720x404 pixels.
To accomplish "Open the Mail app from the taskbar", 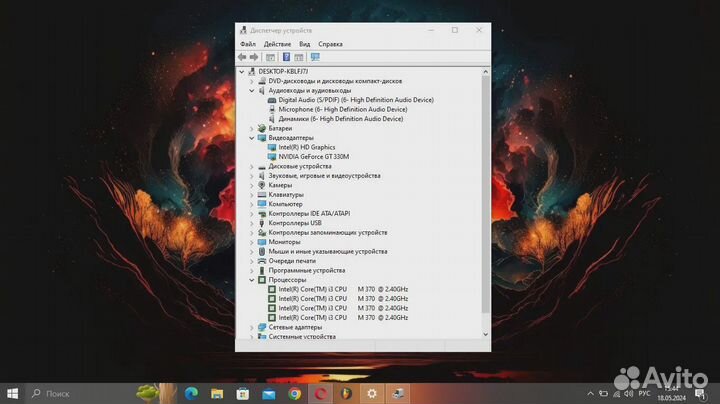I will point(269,393).
